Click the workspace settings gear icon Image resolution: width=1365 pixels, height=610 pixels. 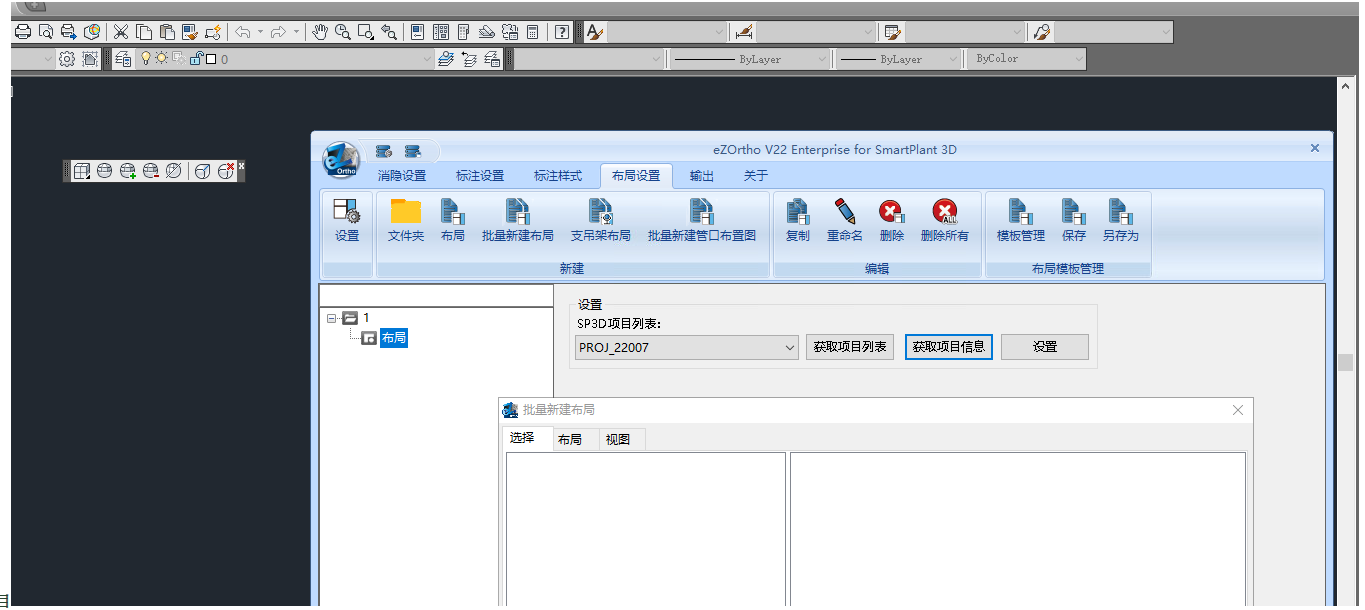click(x=67, y=59)
